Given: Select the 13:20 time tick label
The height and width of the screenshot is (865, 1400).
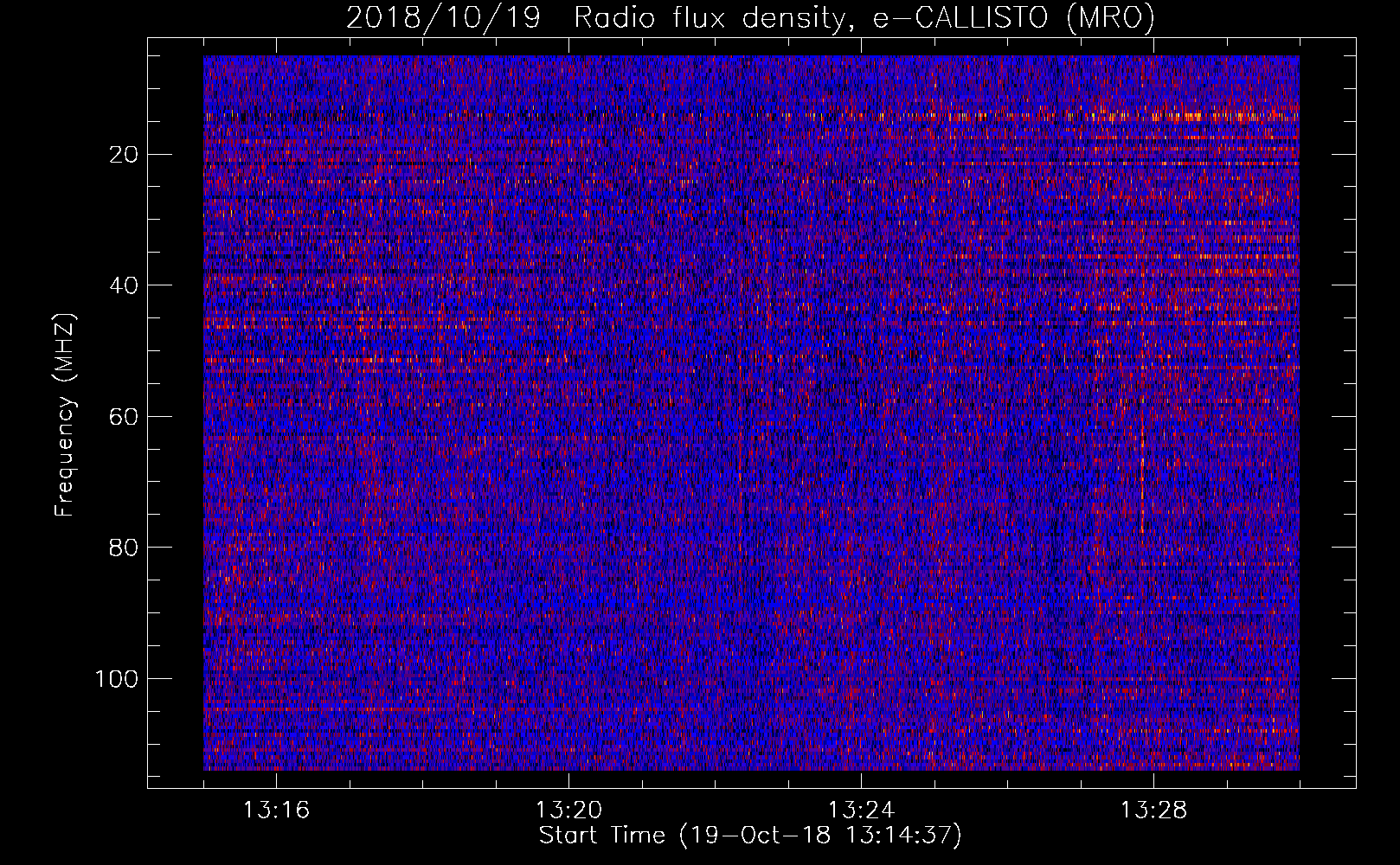Looking at the screenshot, I should [x=568, y=811].
